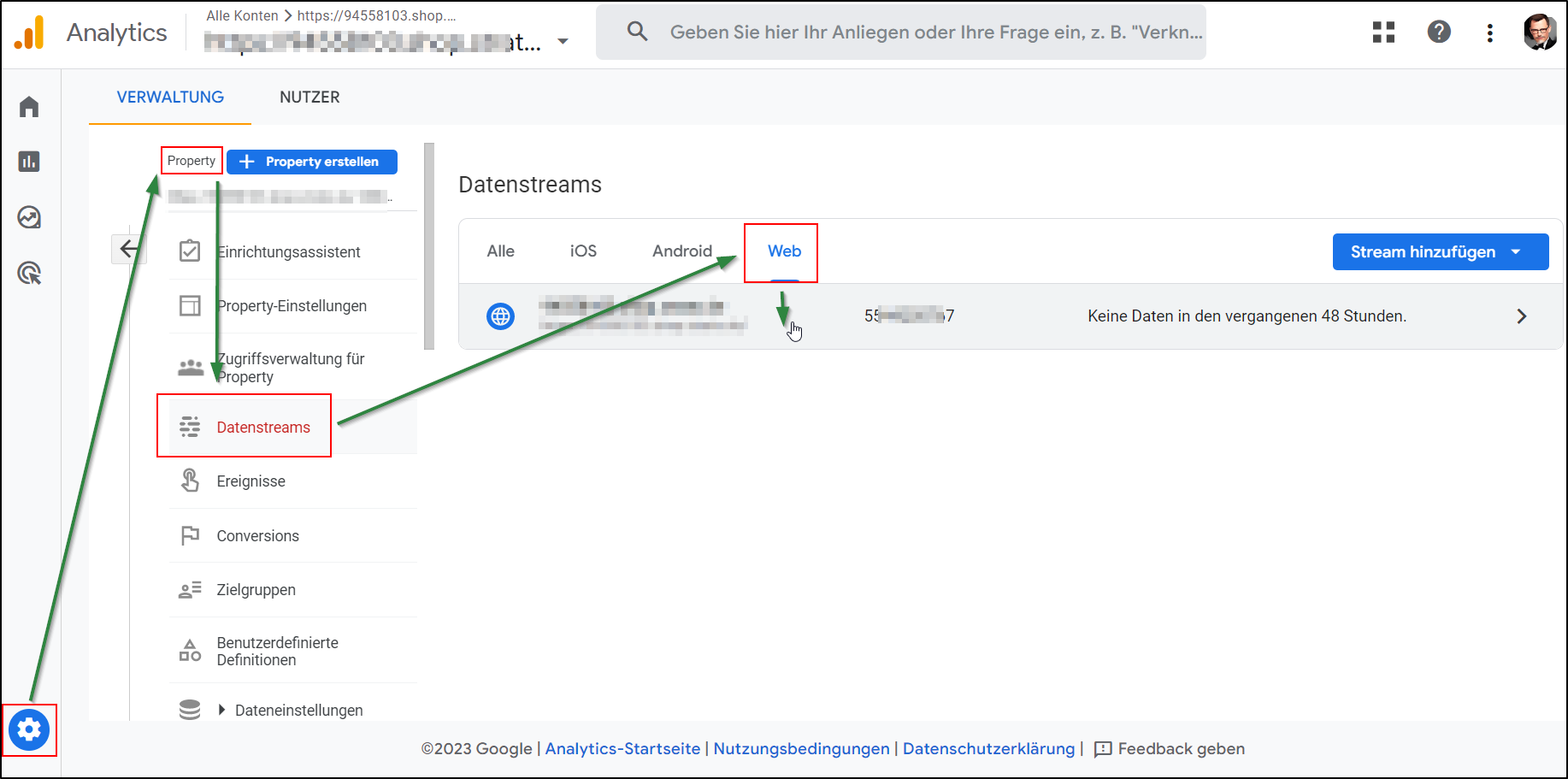
Task: Click the user profile avatar
Action: (x=1539, y=32)
